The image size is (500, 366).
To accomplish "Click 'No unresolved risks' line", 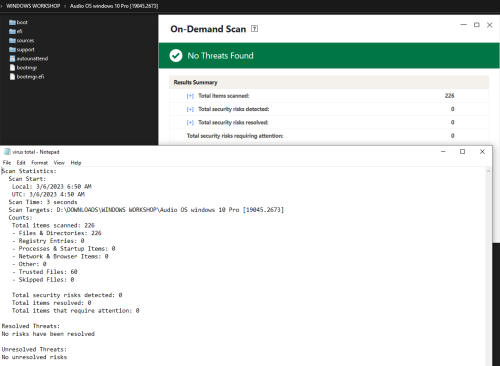I will point(34,357).
